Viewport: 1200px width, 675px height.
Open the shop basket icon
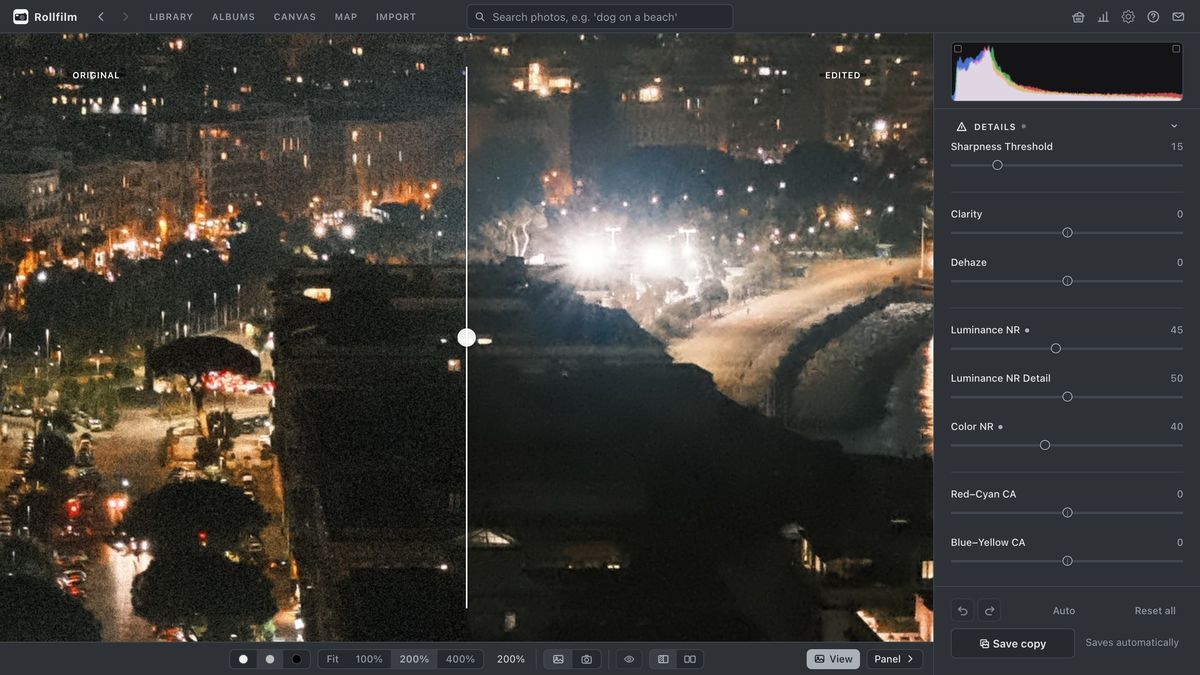click(x=1078, y=17)
